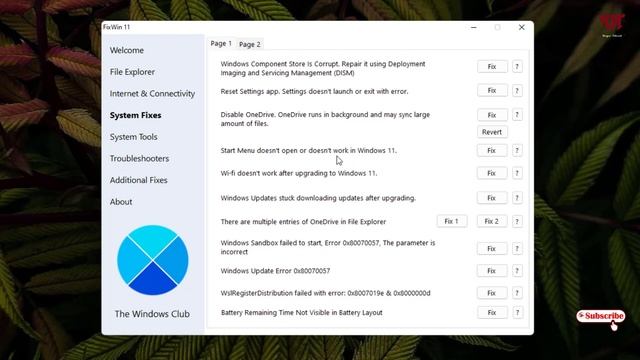This screenshot has width=640, height=360.
Task: Open help for Start Menu doesn't open fix
Action: tap(517, 151)
